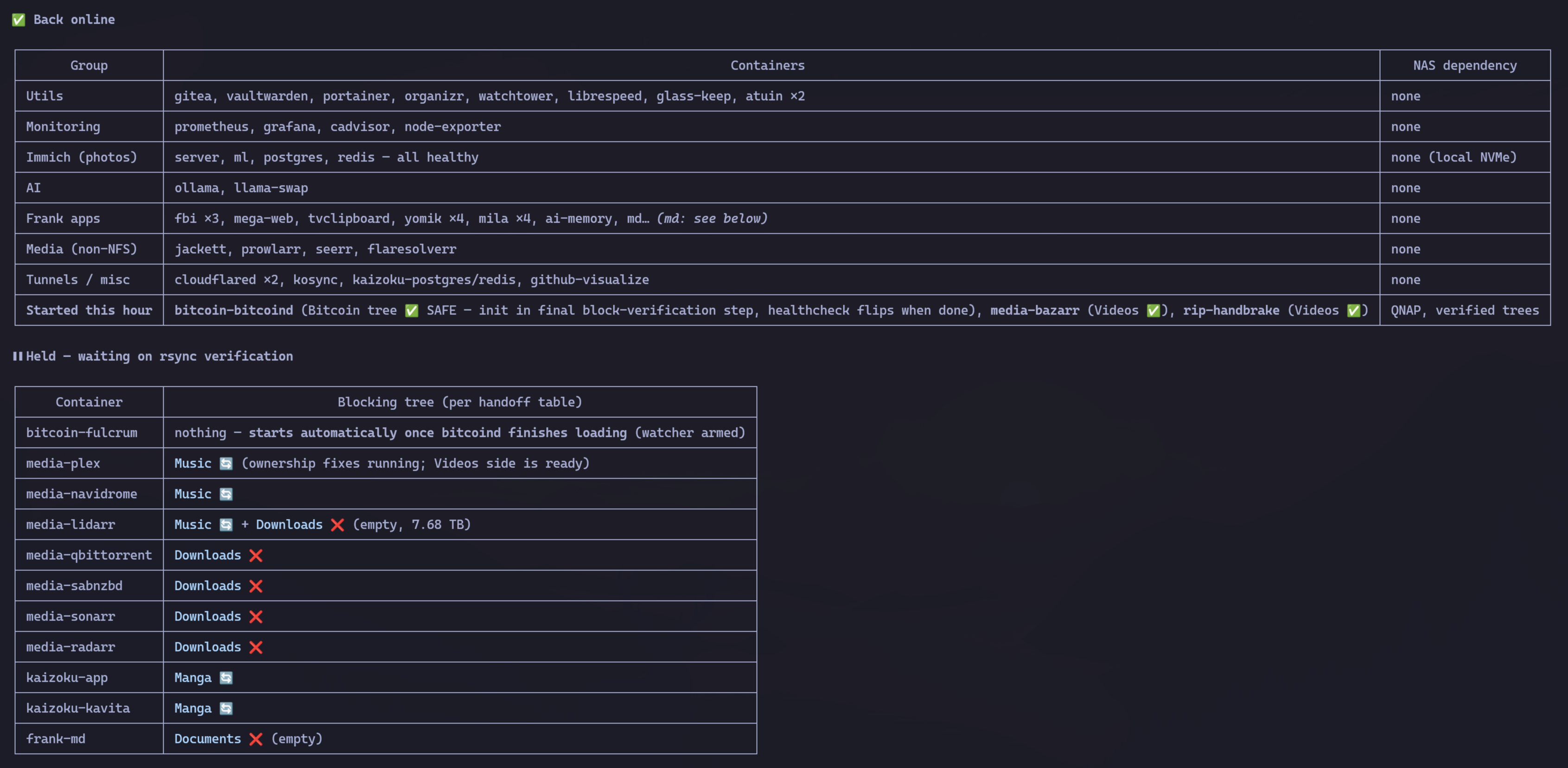Screen dimensions: 1568x768
Task: Click the 'QNAP, verified trees' cell
Action: tap(1465, 310)
